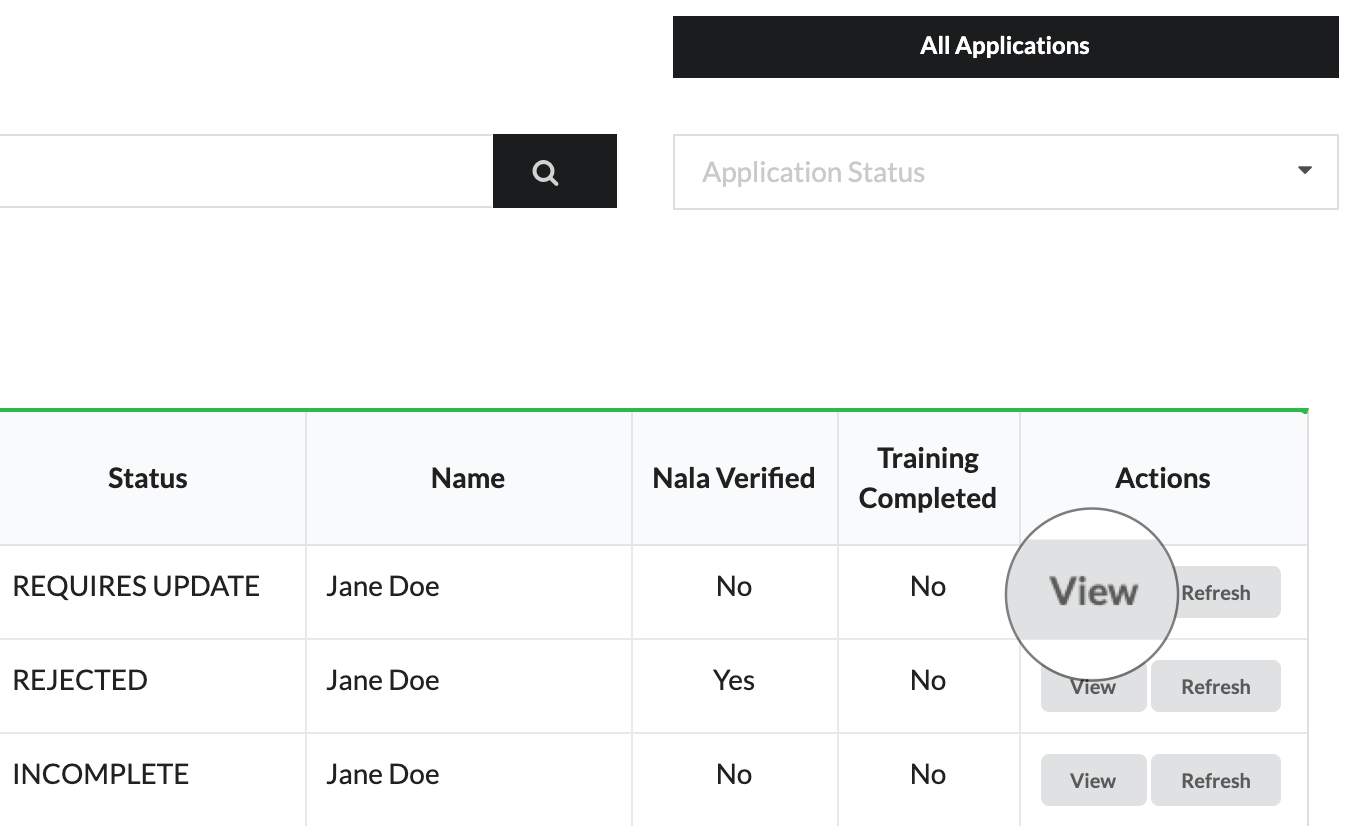The width and height of the screenshot is (1345, 826).
Task: Select the REQUIRES UPDATE status cell
Action: 136,586
